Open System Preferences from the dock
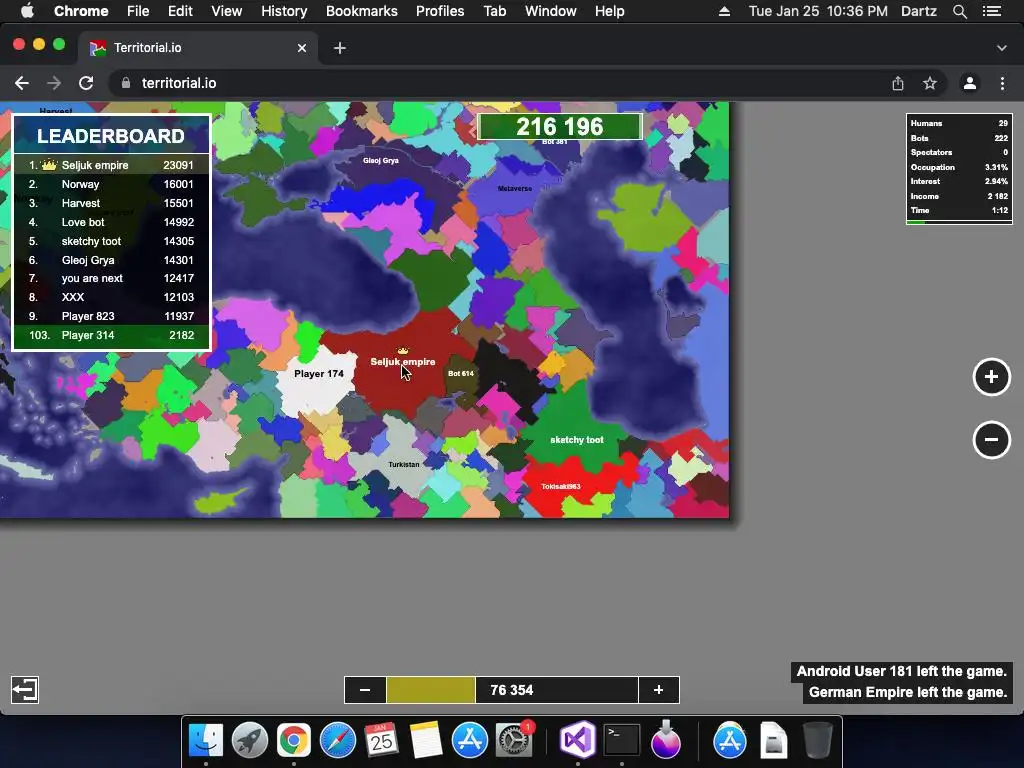The width and height of the screenshot is (1024, 768). click(514, 740)
